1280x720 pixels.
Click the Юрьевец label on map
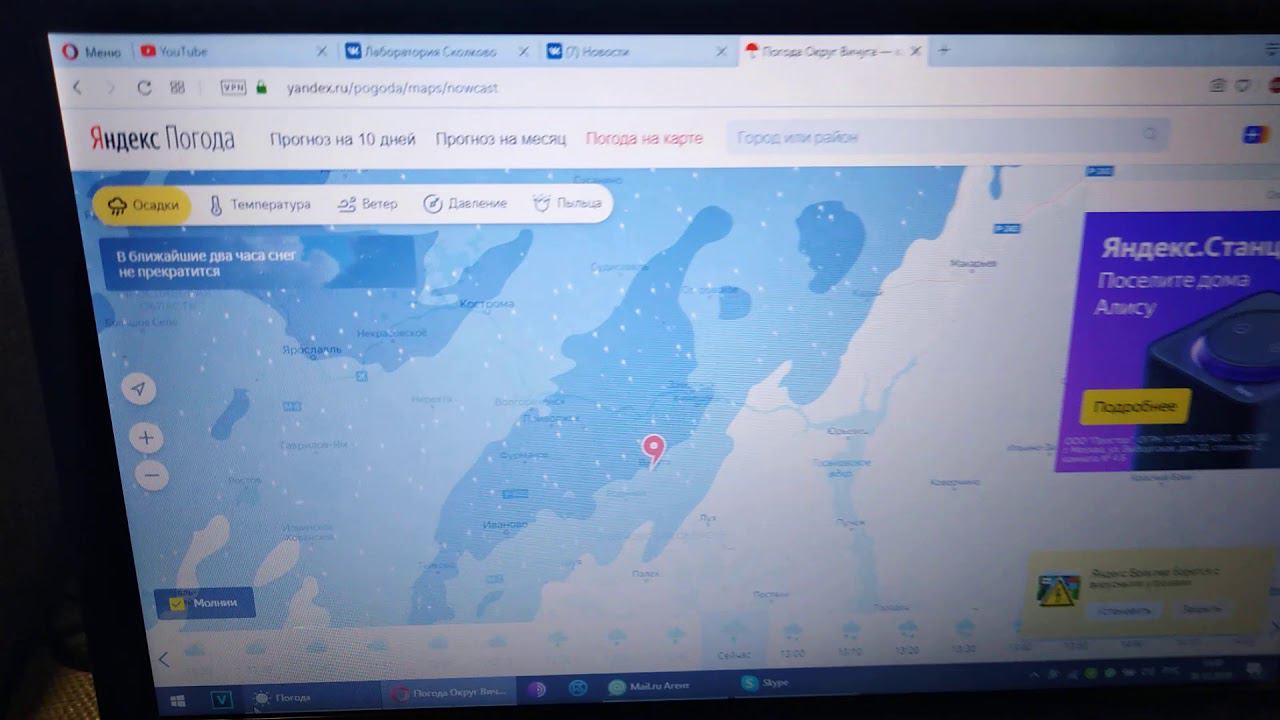[847, 431]
